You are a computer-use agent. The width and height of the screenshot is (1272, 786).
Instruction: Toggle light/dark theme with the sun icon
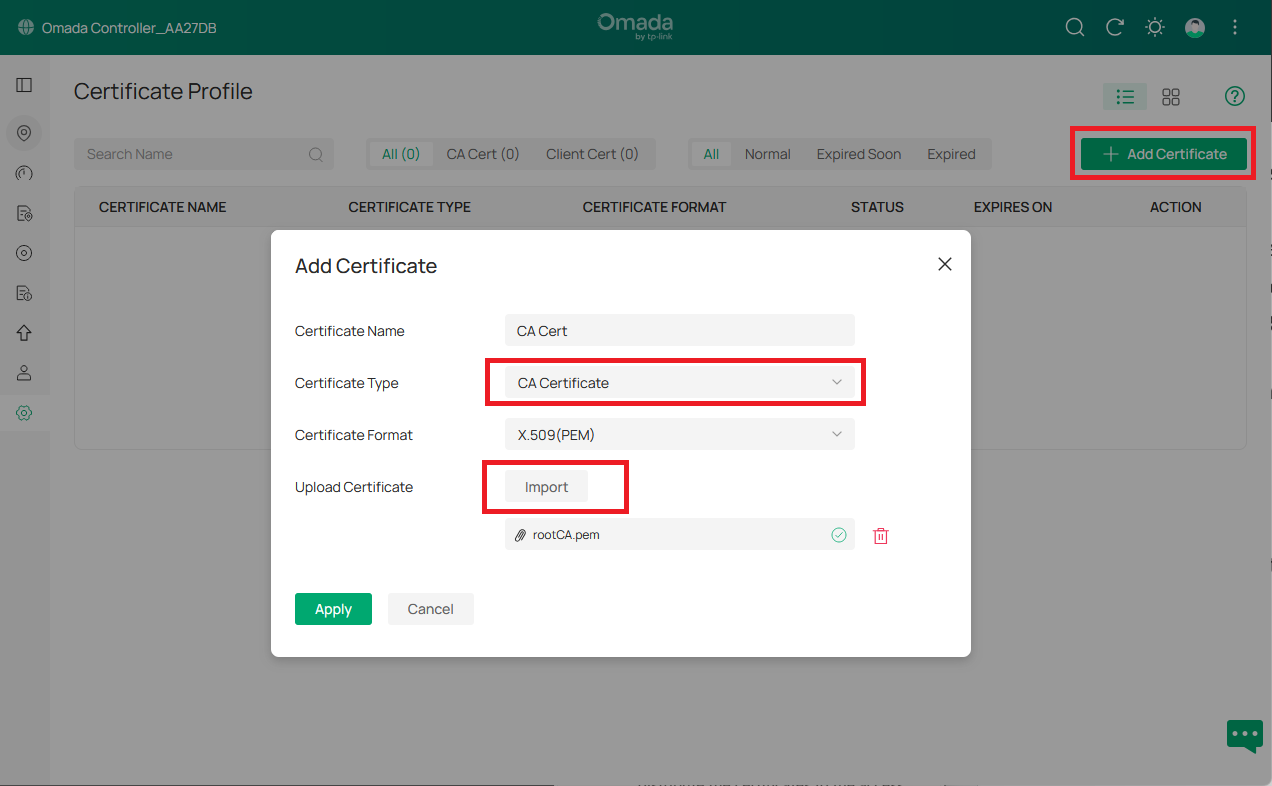tap(1154, 27)
